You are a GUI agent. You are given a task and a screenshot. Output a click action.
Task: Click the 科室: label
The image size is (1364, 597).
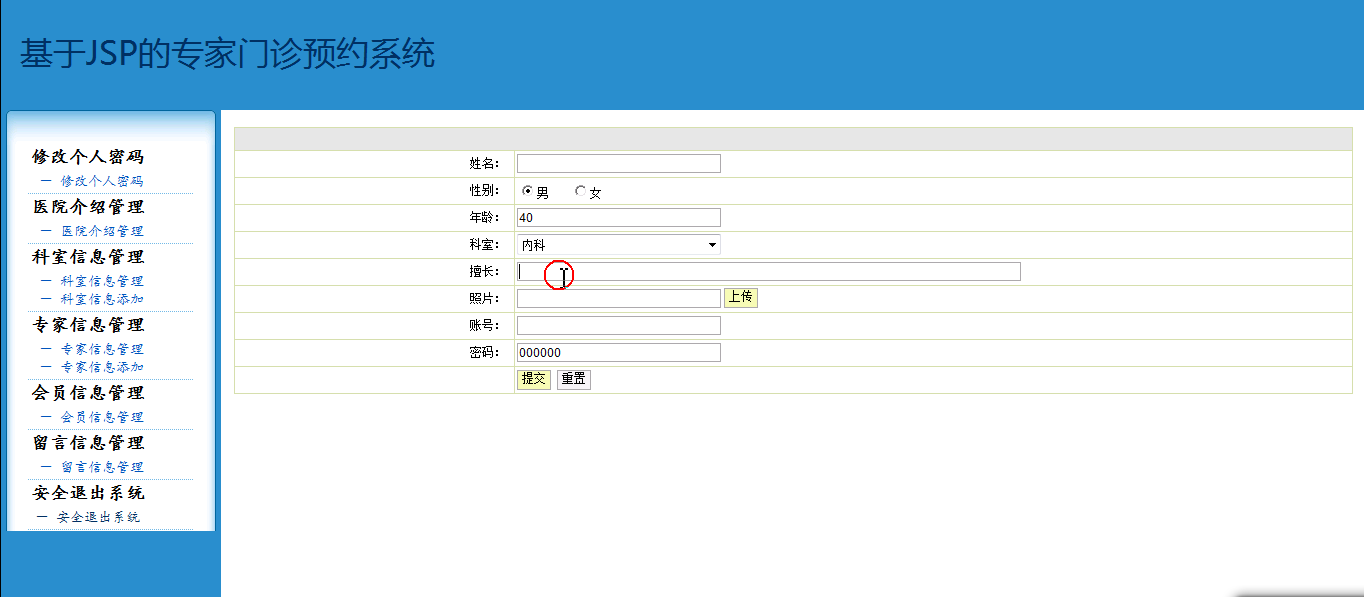(x=484, y=245)
